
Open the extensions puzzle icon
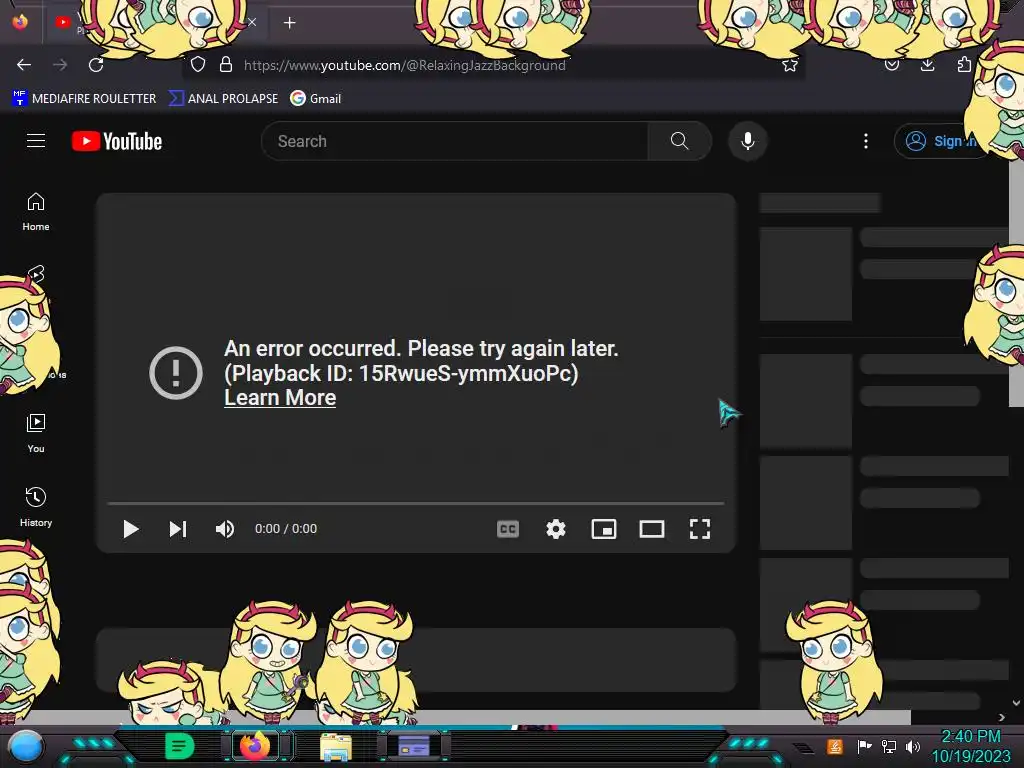pos(964,65)
